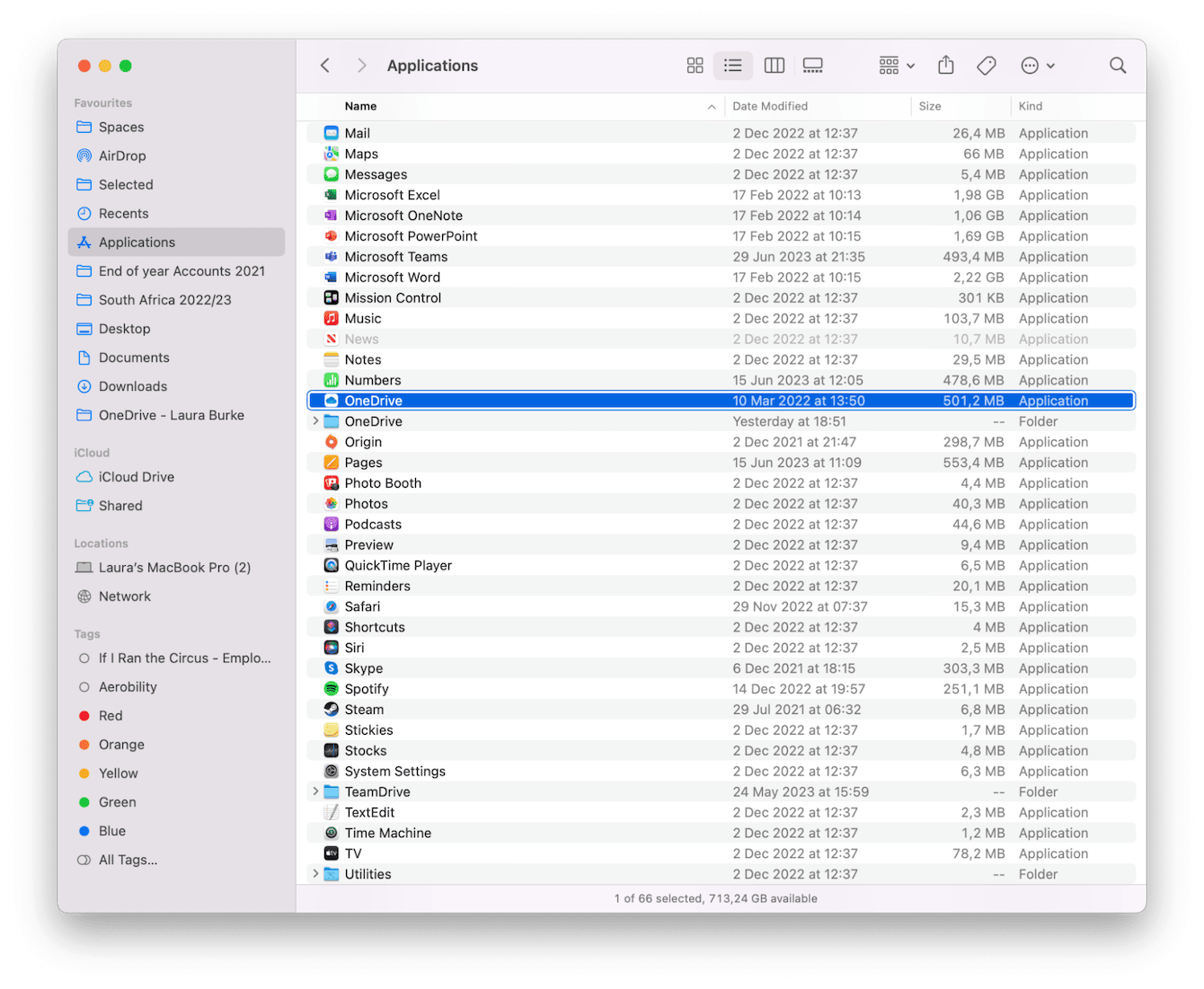This screenshot has height=989, width=1204.
Task: Switch to icon grid view
Action: [694, 65]
